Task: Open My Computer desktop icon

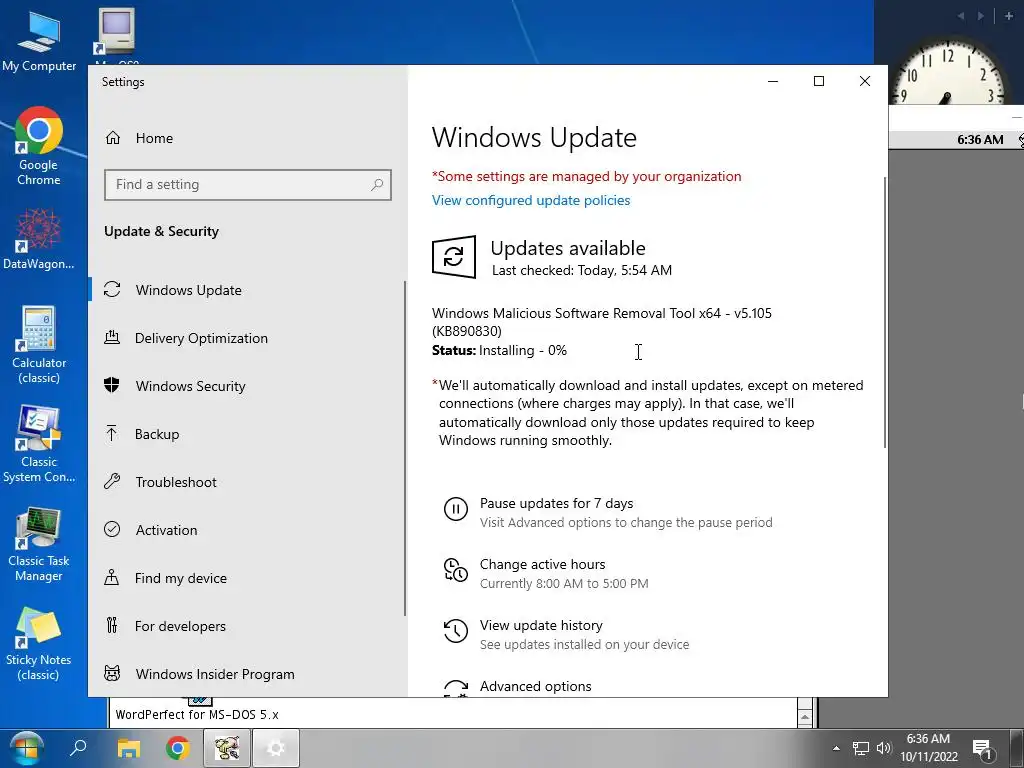Action: (x=39, y=42)
